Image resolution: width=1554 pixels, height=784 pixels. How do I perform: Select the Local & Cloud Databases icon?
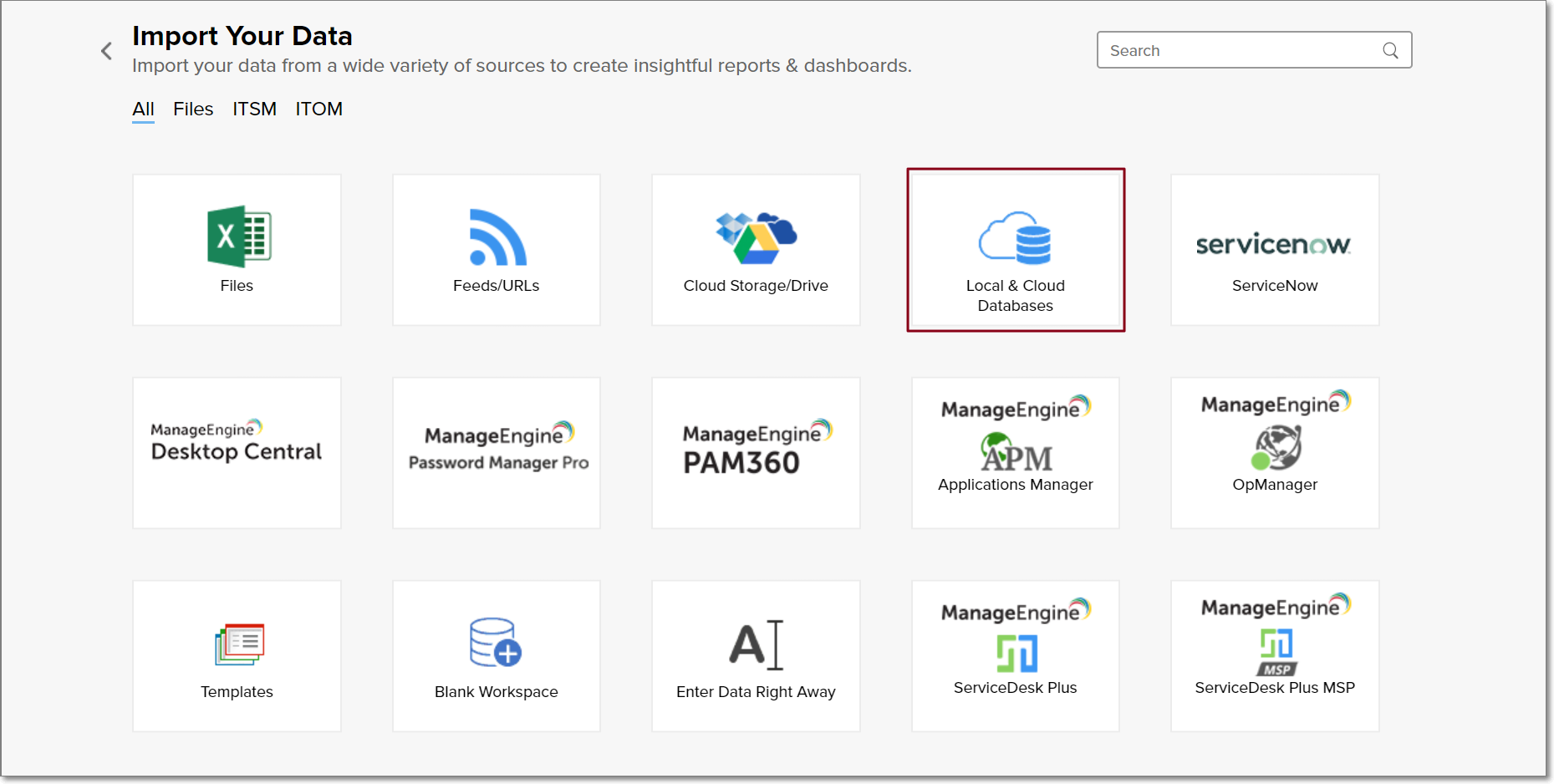point(1015,237)
